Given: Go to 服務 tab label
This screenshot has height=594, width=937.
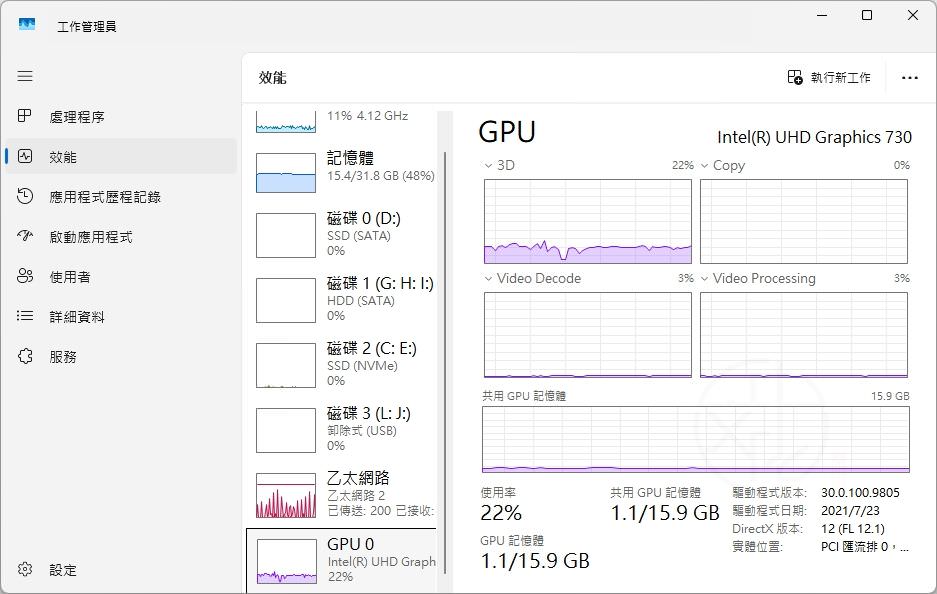Looking at the screenshot, I should tap(63, 357).
